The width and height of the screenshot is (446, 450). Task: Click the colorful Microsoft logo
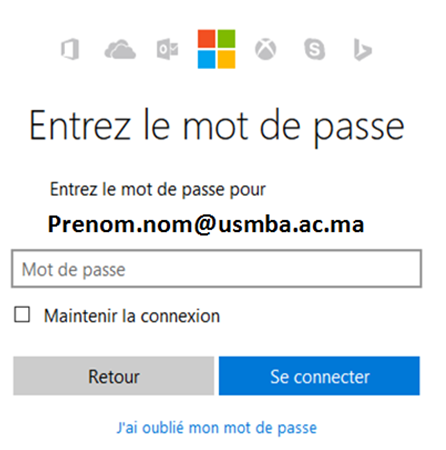point(217,49)
